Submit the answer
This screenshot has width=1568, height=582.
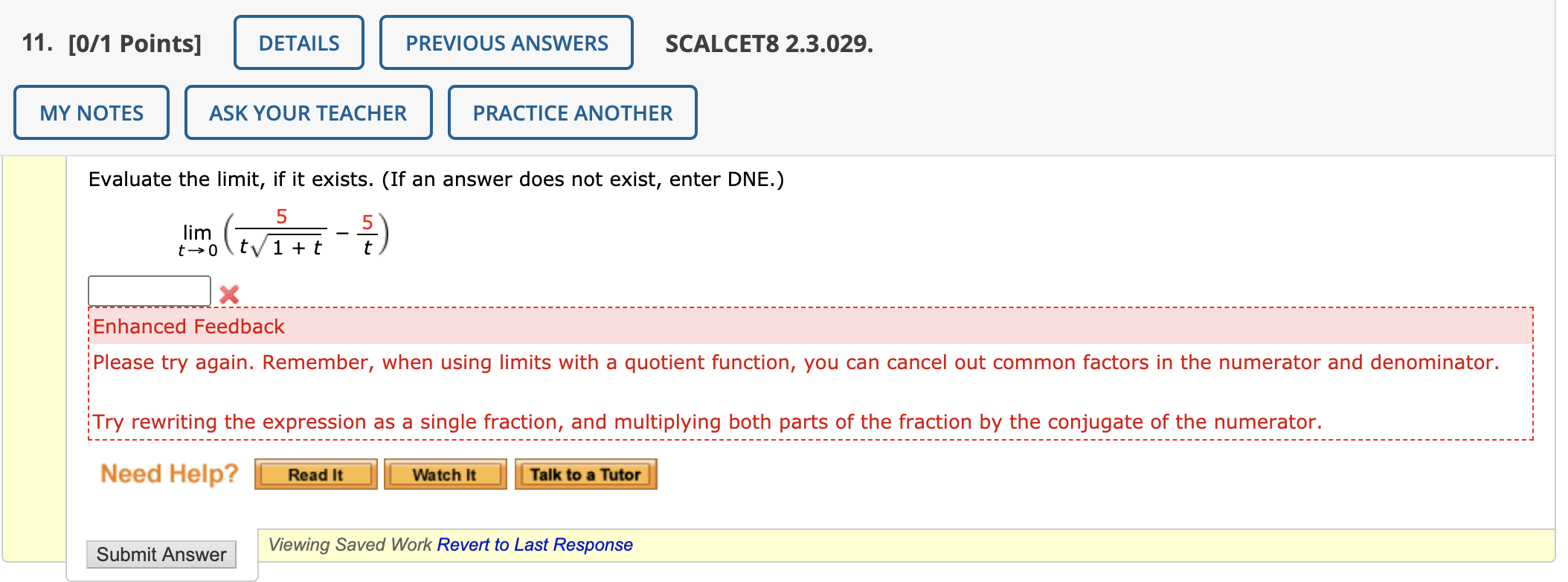(161, 554)
